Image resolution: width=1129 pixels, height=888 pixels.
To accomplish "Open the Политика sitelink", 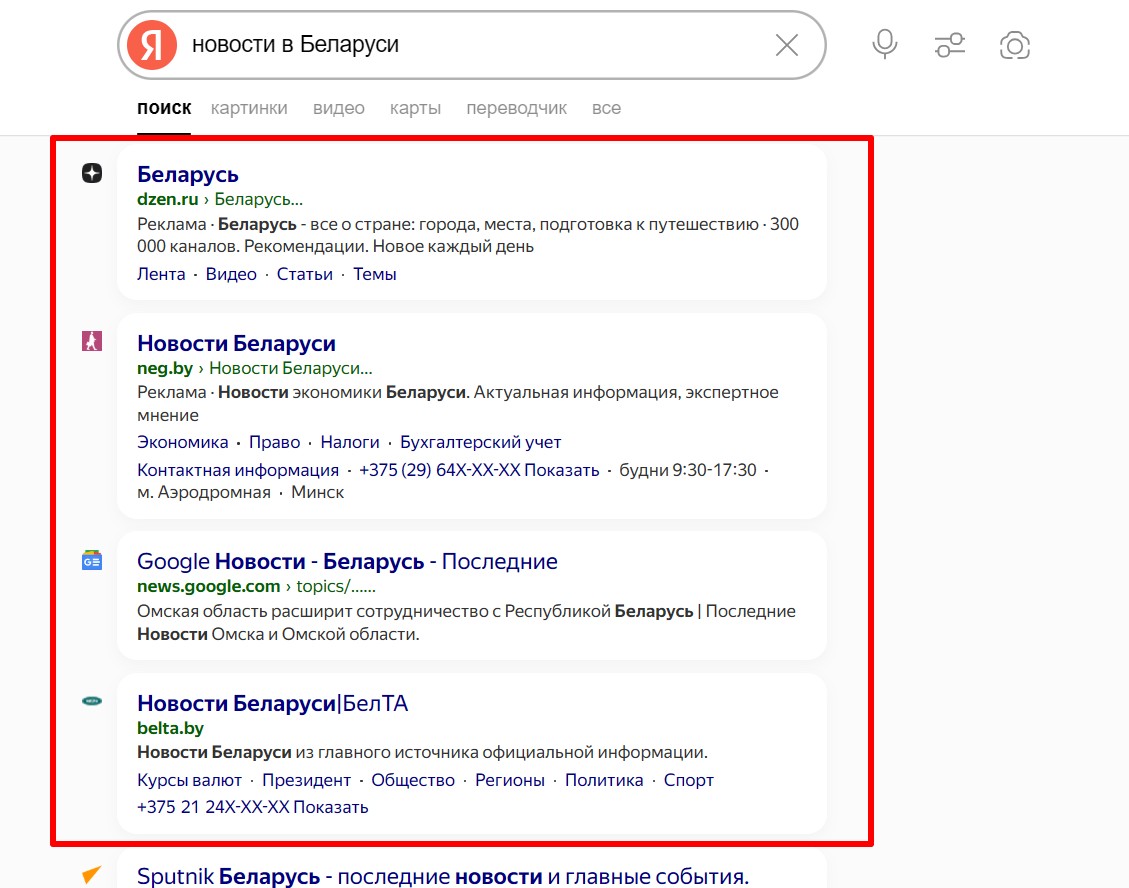I will point(604,781).
